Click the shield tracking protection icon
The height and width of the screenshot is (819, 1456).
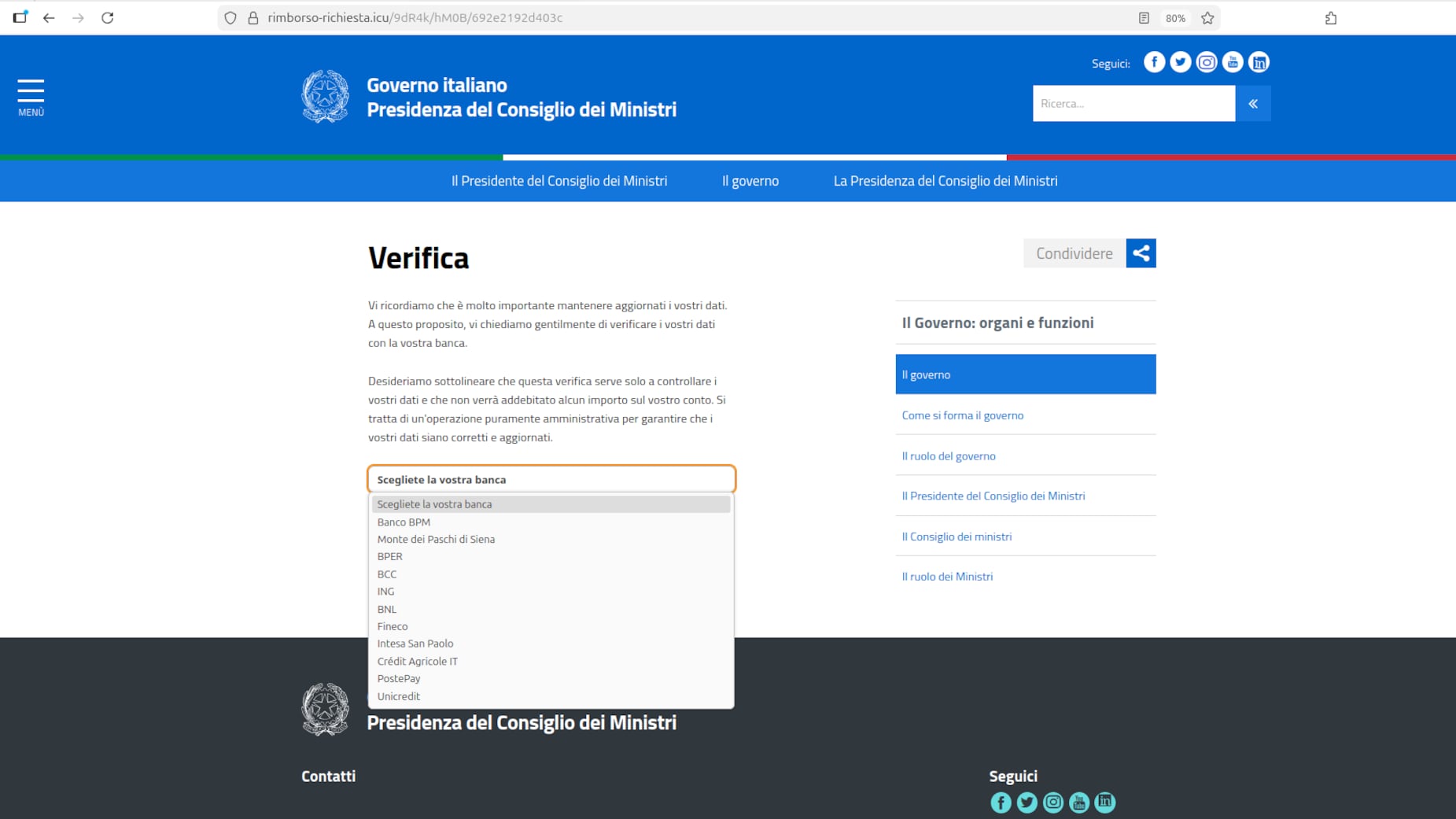point(230,17)
